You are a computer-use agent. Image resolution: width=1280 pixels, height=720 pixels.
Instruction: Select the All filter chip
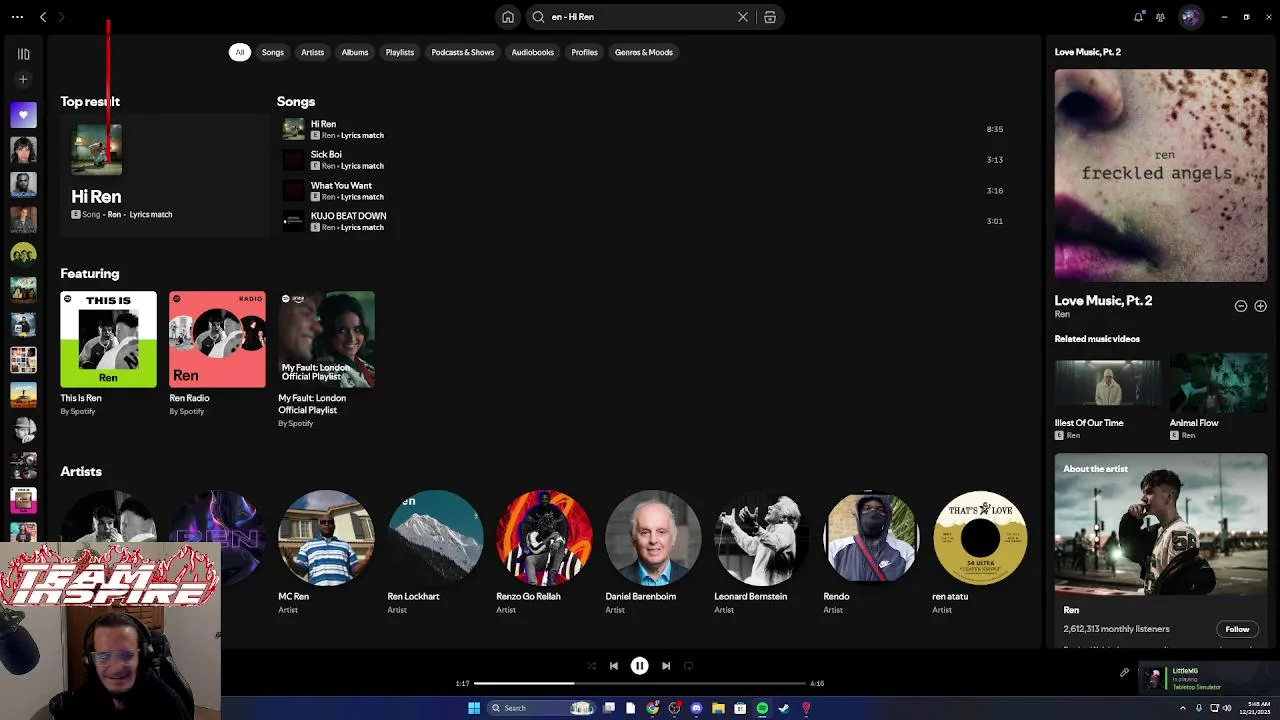(x=239, y=52)
